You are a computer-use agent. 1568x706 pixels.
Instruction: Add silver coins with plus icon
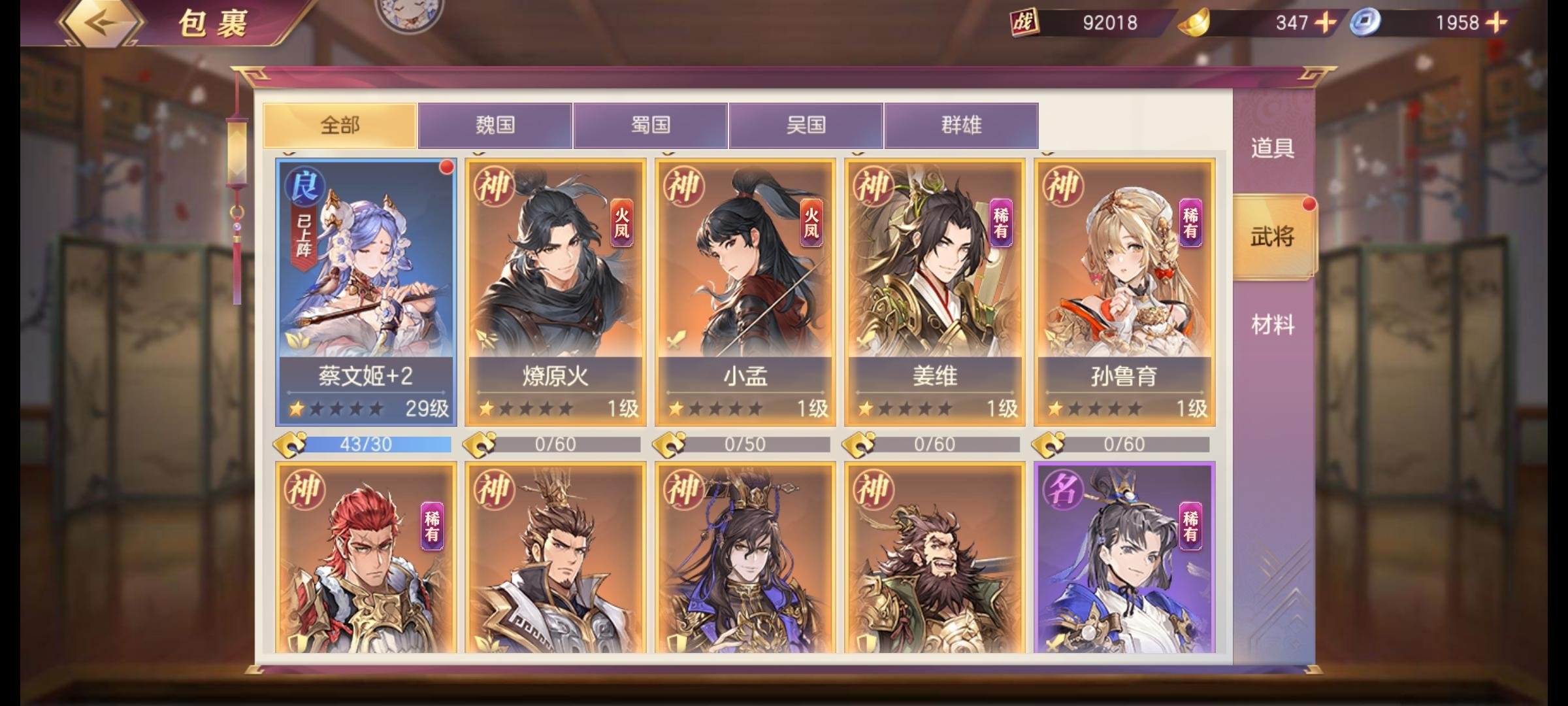pos(1496,22)
